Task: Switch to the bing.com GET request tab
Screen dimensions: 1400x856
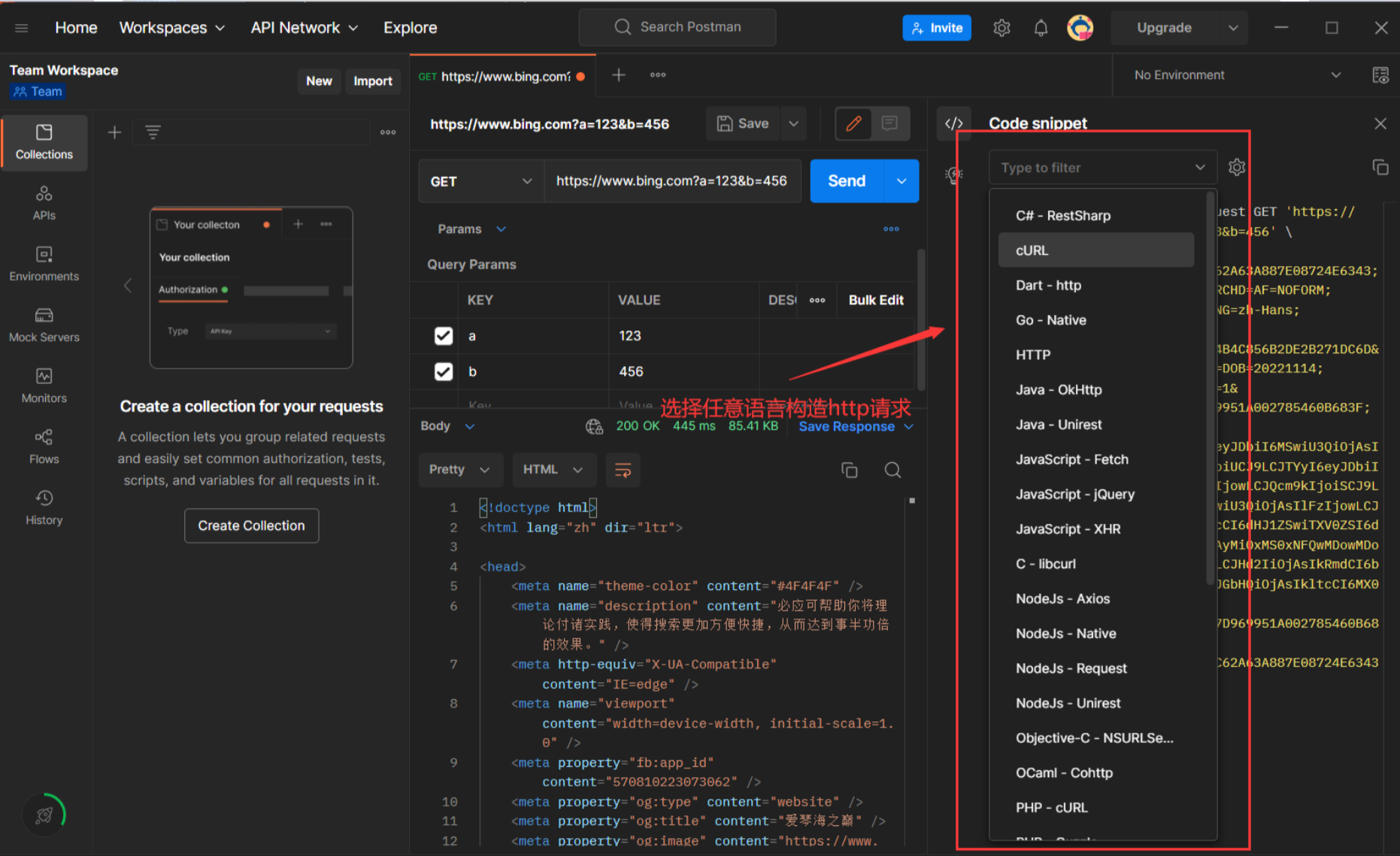Action: (x=502, y=76)
